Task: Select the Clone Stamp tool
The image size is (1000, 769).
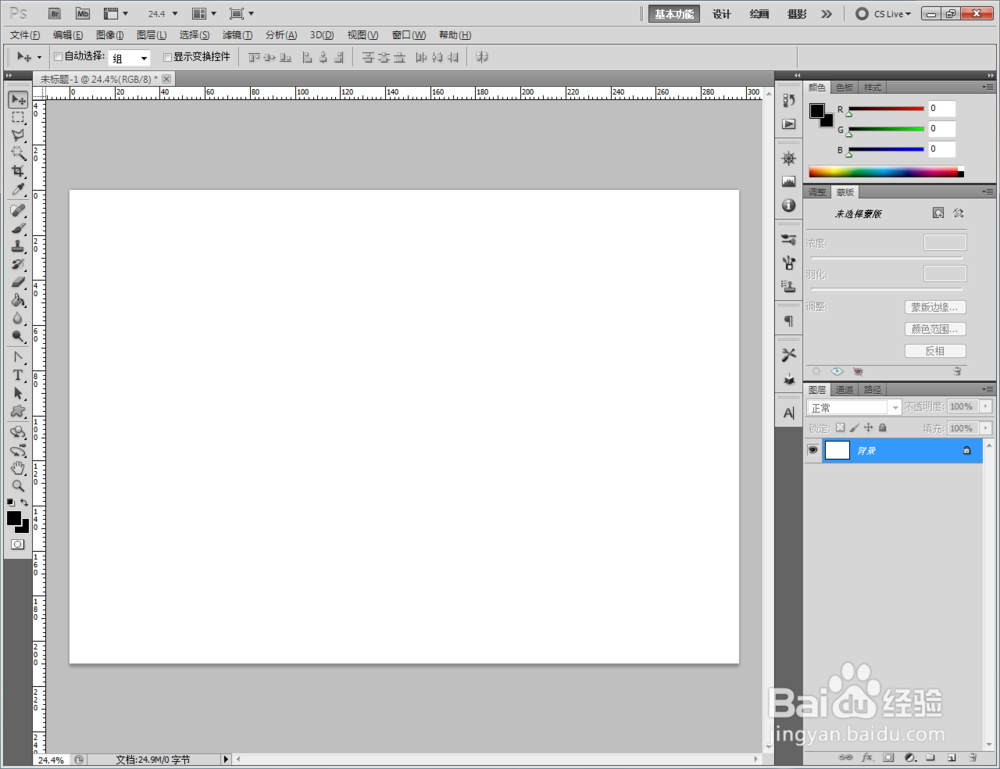Action: [18, 246]
